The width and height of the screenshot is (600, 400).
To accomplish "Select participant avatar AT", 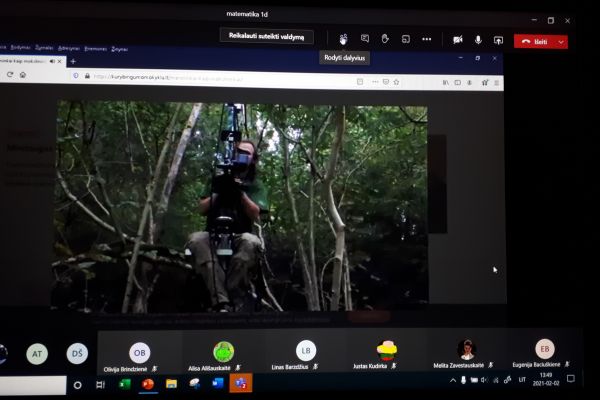I will (x=37, y=354).
